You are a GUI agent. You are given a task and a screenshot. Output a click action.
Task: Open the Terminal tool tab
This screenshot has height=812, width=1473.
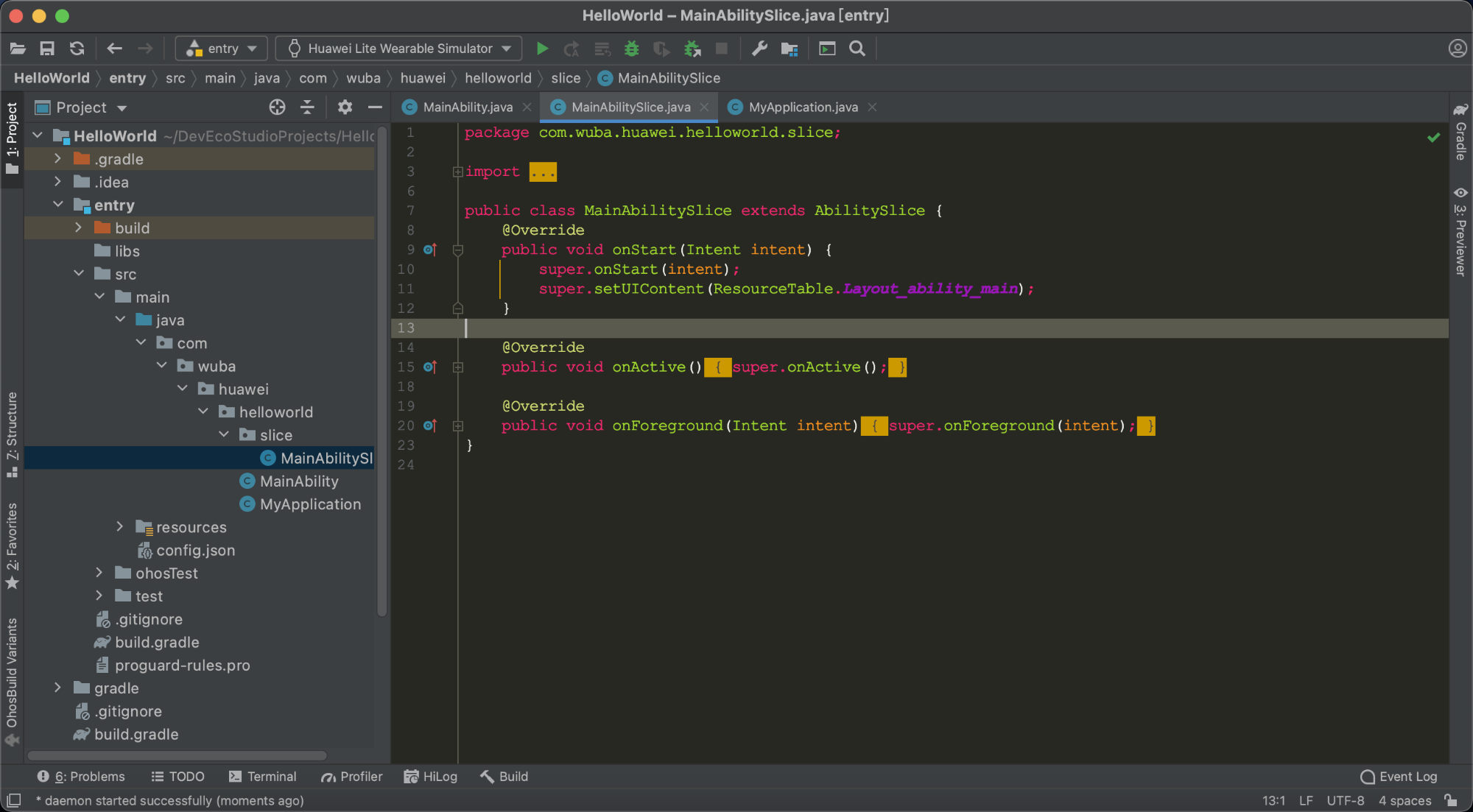[x=262, y=777]
